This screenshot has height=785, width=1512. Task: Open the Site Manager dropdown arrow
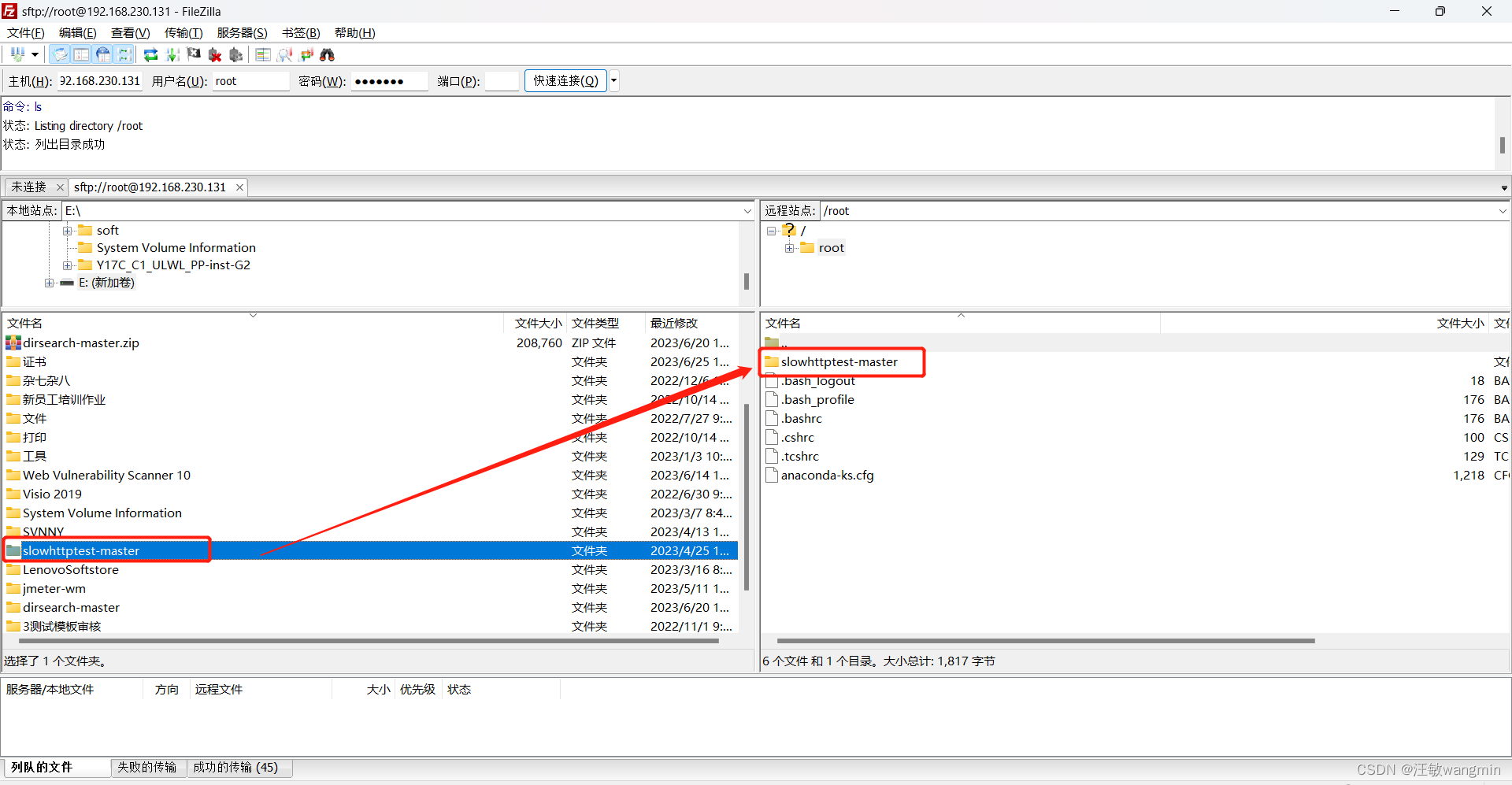35,54
